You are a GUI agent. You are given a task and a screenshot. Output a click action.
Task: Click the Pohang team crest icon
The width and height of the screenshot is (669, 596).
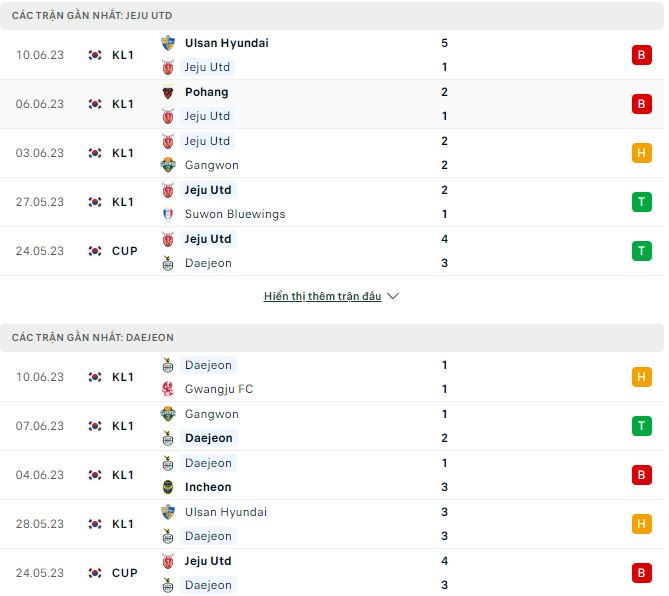click(168, 92)
